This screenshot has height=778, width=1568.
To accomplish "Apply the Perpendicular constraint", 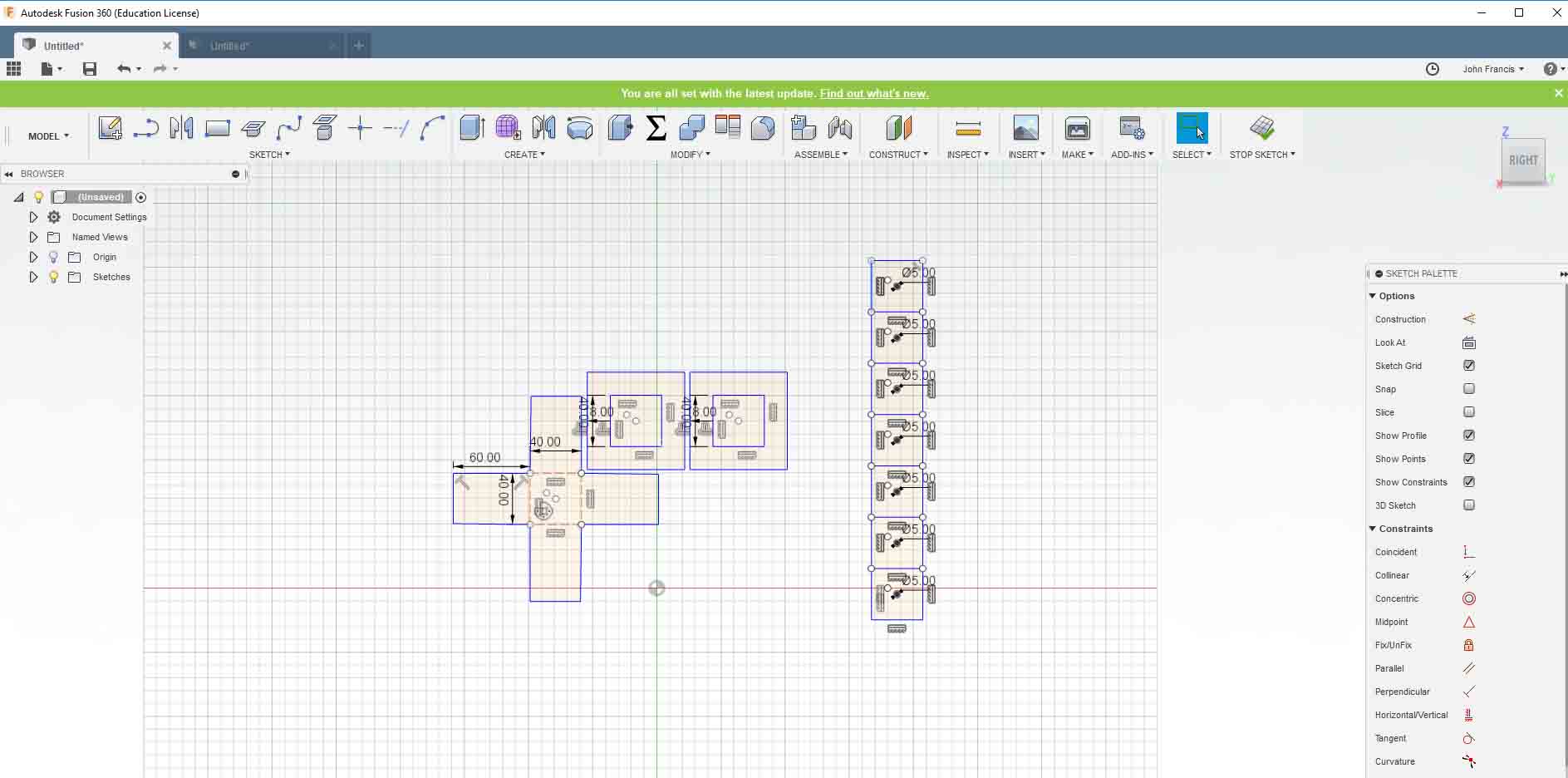I will pos(1468,692).
